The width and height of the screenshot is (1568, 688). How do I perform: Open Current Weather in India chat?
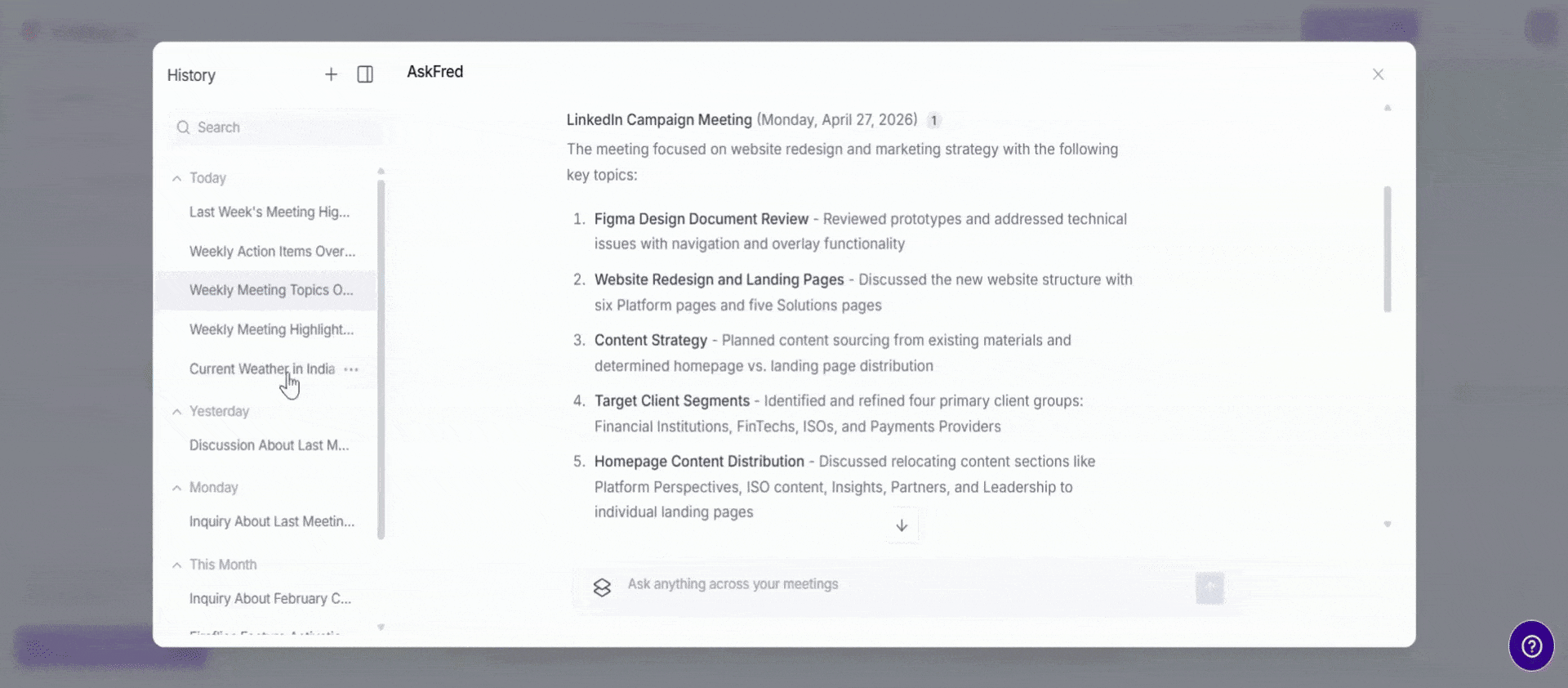pyautogui.click(x=261, y=369)
